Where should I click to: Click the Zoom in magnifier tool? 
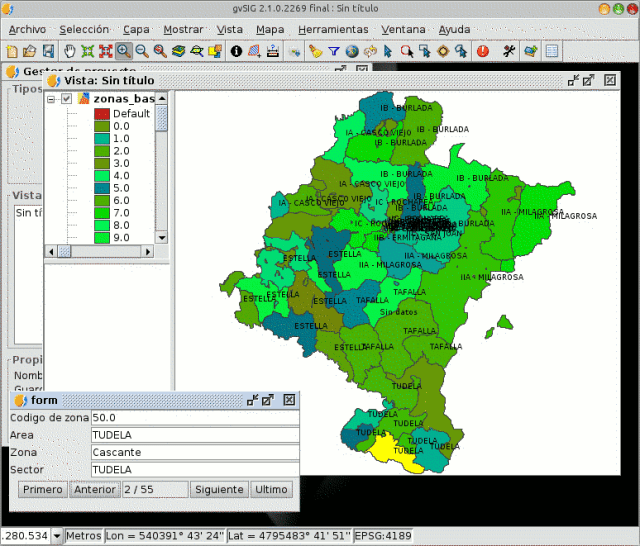123,50
